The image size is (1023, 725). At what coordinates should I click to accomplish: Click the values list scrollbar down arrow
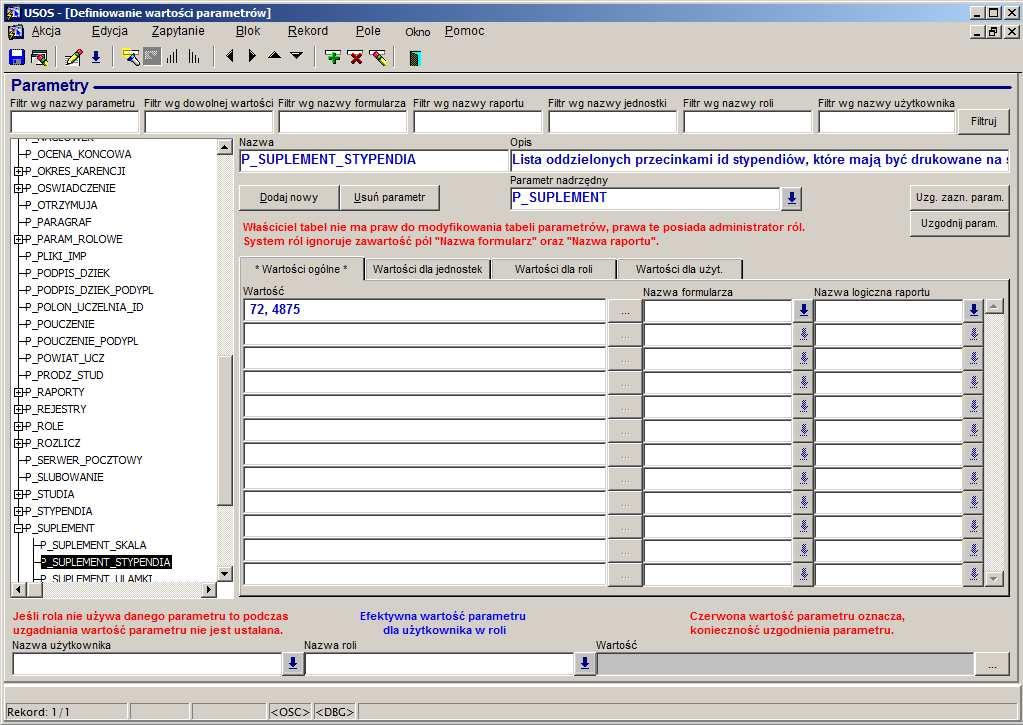(994, 578)
